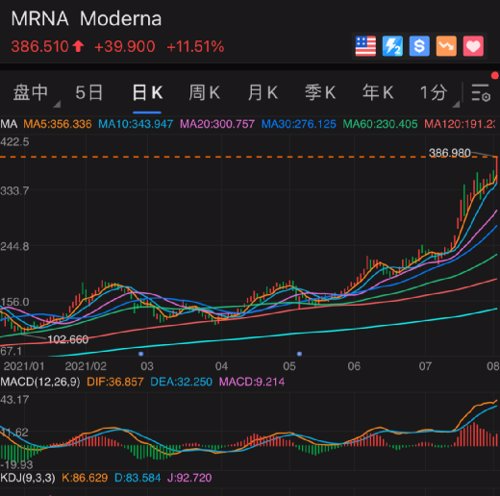Viewport: 500px width, 496px height.
Task: Tap the blue dollar sign icon
Action: click(419, 46)
